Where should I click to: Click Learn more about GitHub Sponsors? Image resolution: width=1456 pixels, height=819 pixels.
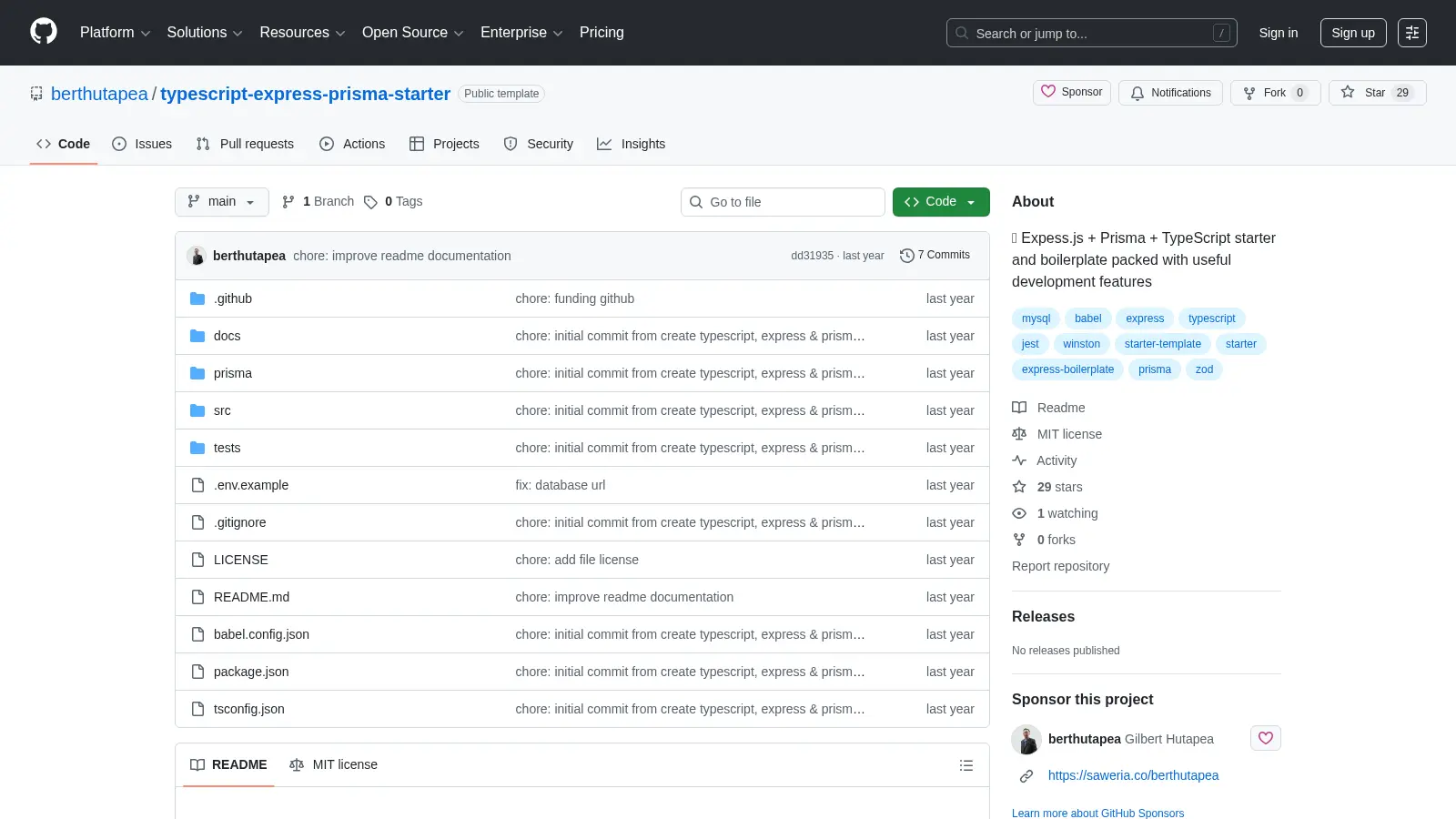[1097, 813]
